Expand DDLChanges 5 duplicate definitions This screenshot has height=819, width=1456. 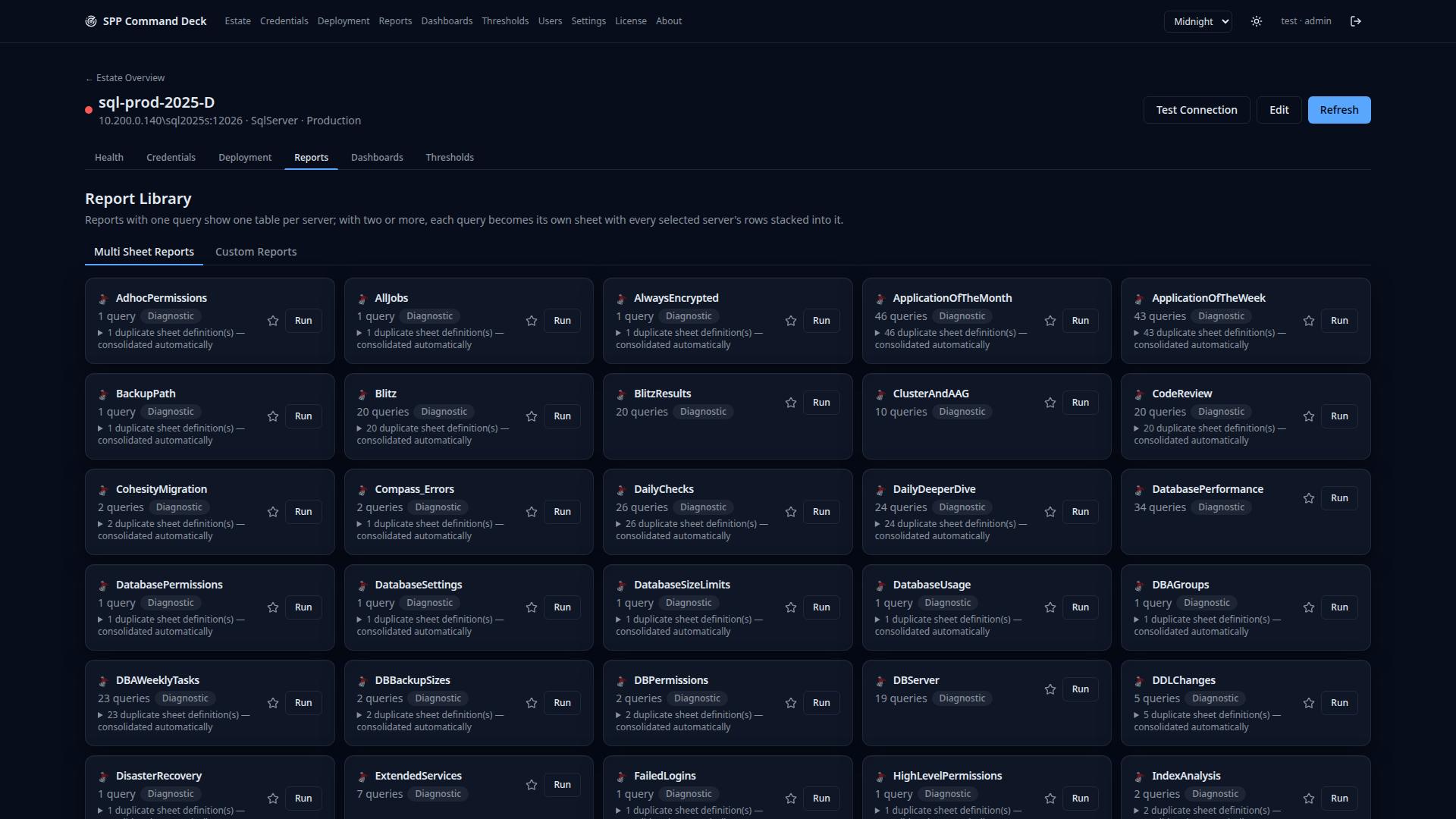(1207, 721)
